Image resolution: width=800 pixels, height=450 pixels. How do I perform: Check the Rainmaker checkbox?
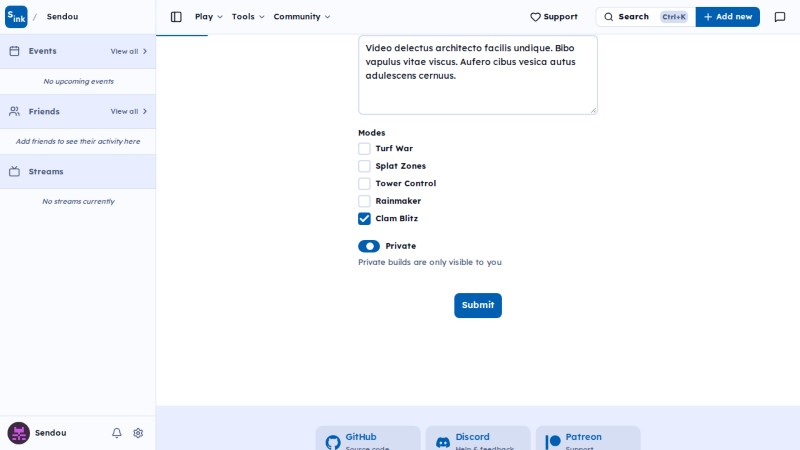click(364, 201)
